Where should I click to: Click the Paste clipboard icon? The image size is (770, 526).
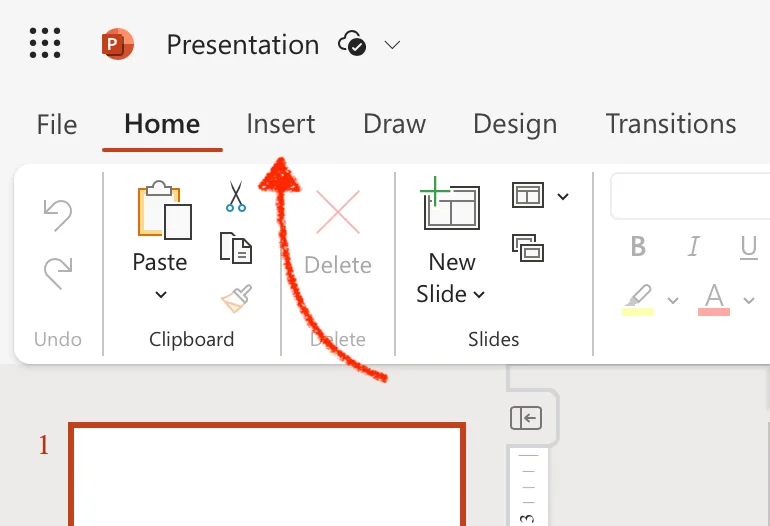coord(165,210)
